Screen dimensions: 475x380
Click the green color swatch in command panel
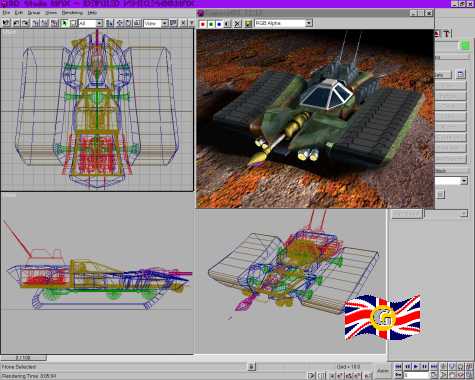465,45
